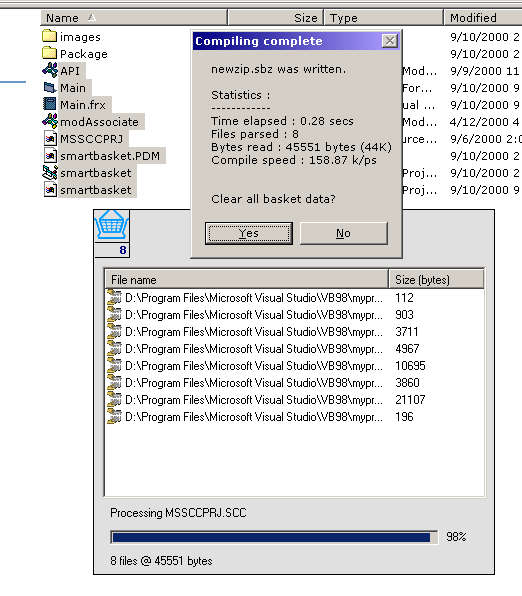Click the Type column header
Viewport: 522px width, 596px height.
pos(383,18)
